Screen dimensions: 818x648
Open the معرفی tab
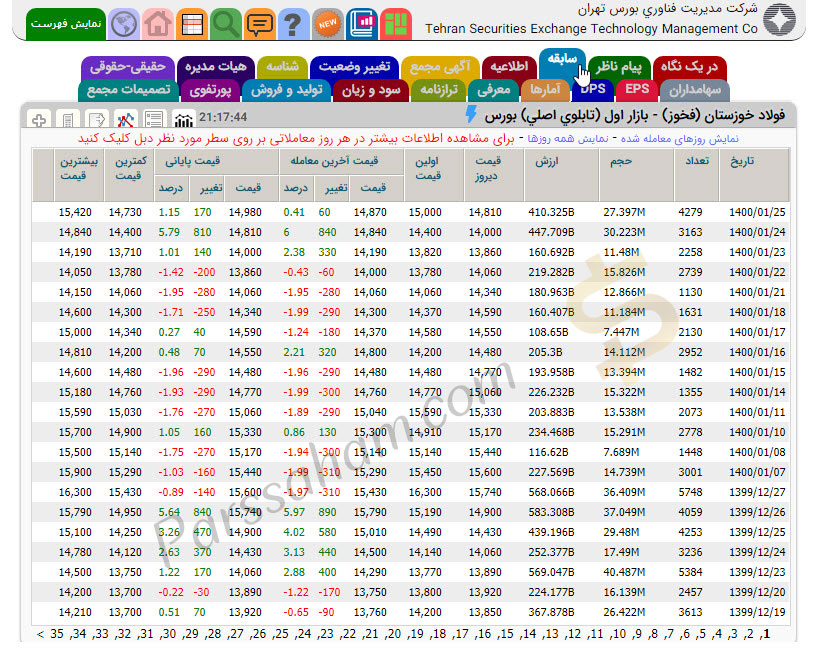494,90
